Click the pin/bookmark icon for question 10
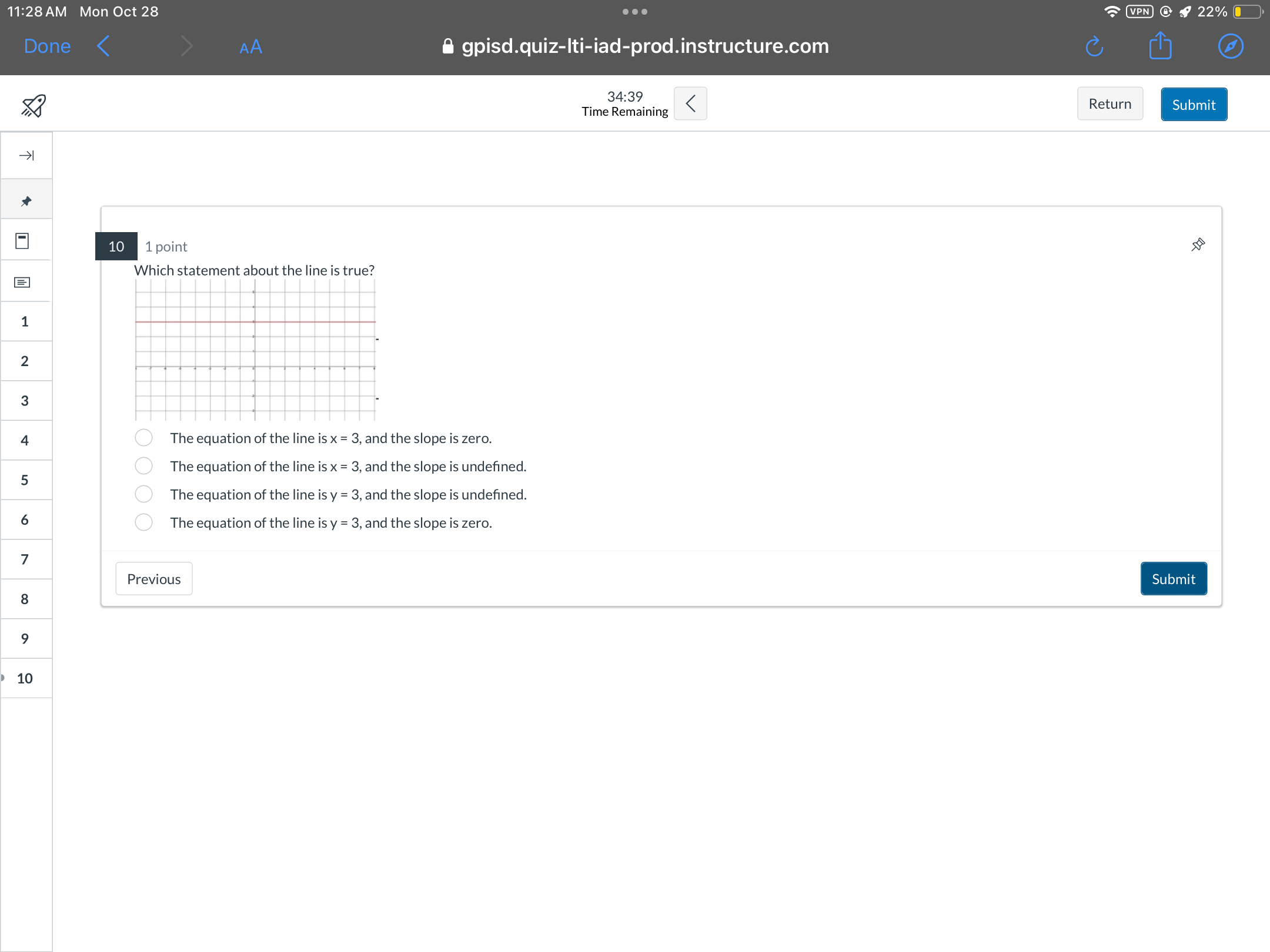 (x=1198, y=244)
